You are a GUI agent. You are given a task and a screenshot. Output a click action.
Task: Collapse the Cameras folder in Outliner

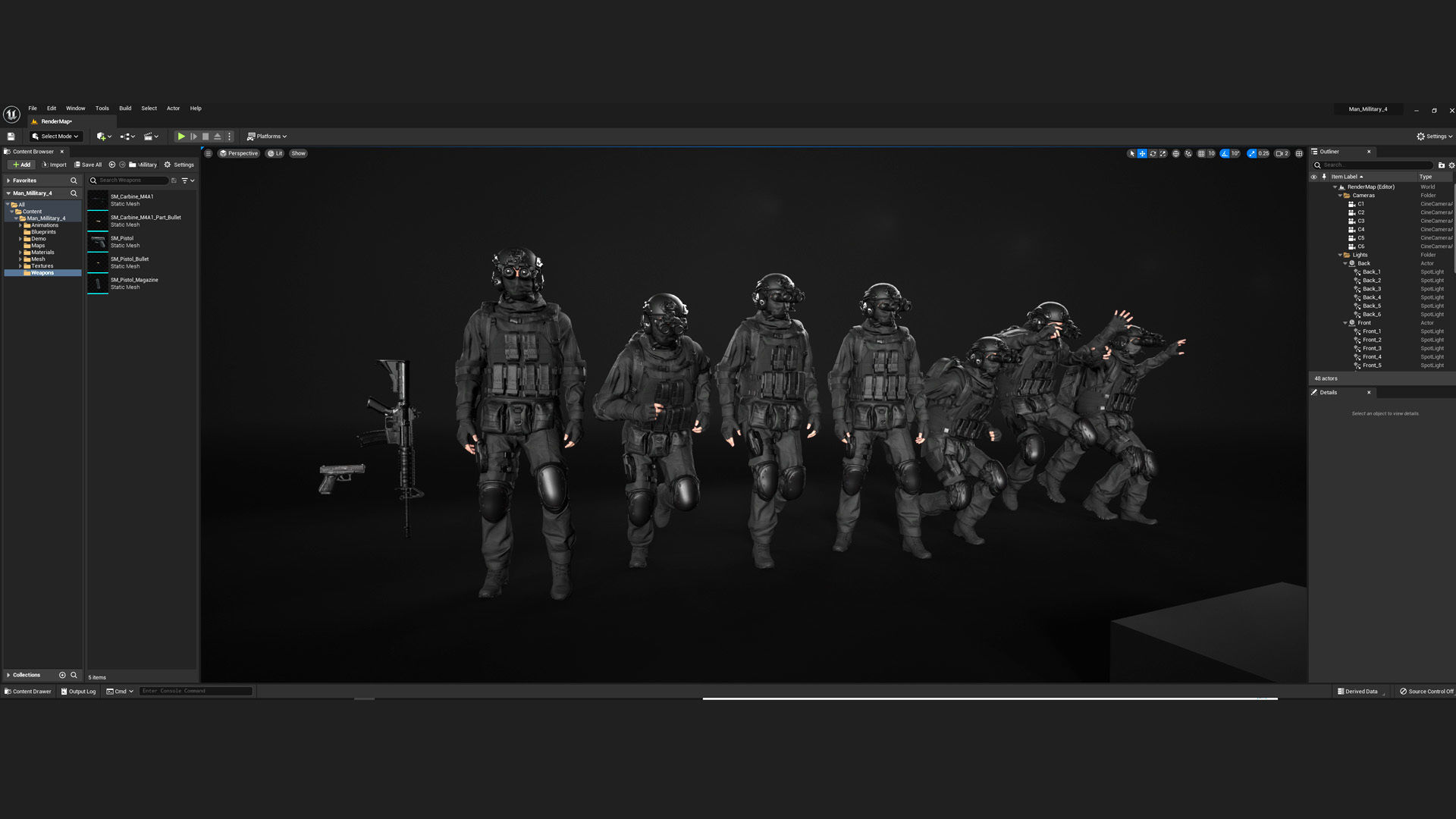point(1340,196)
